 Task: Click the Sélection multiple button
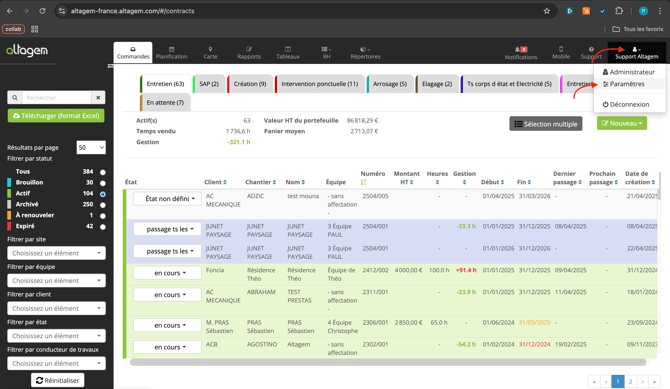tap(546, 124)
